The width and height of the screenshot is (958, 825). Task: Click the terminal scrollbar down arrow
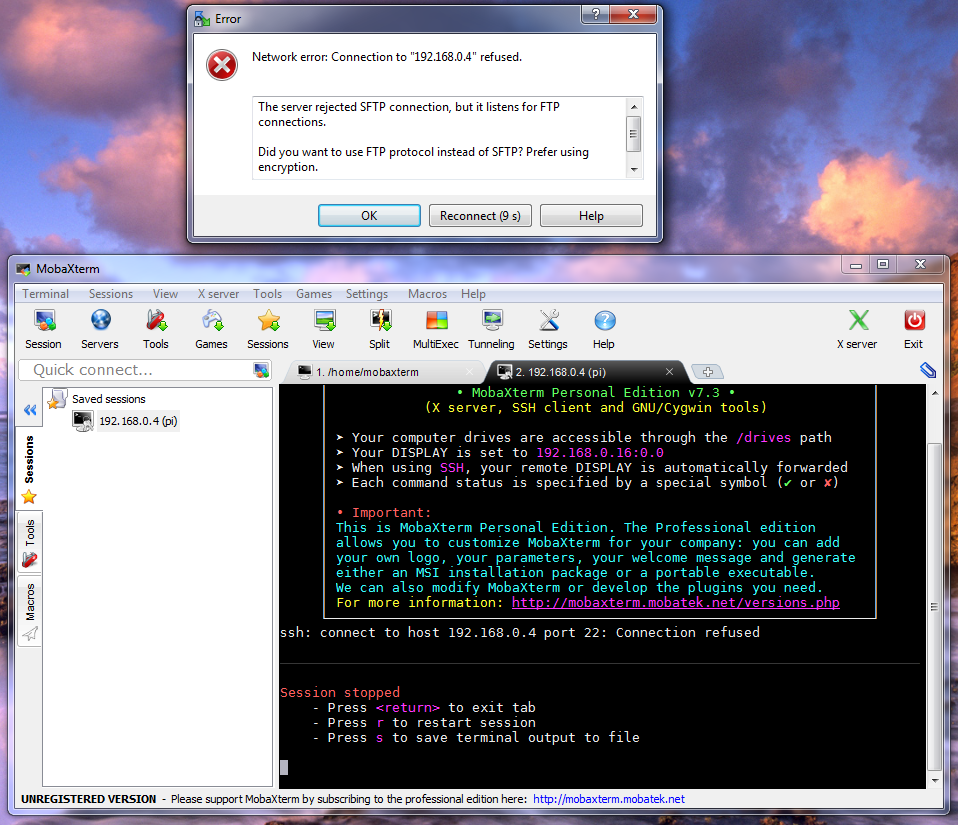point(935,780)
